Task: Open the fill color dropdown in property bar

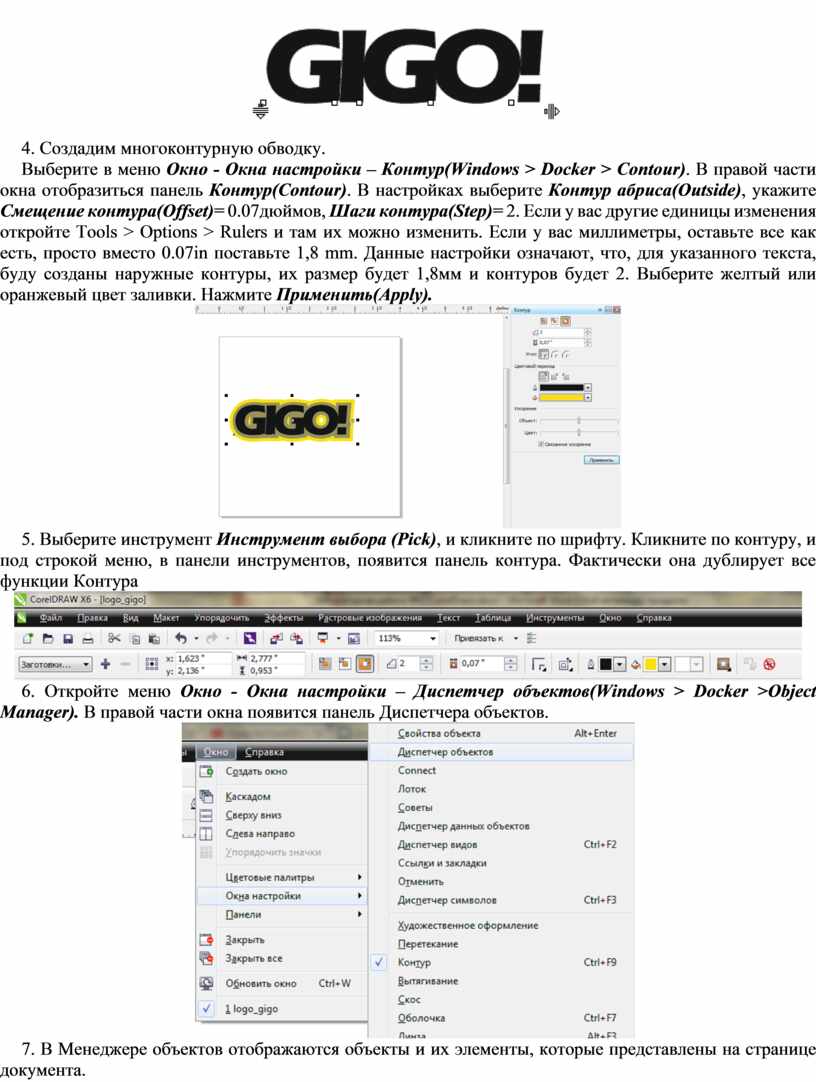Action: coord(664,665)
